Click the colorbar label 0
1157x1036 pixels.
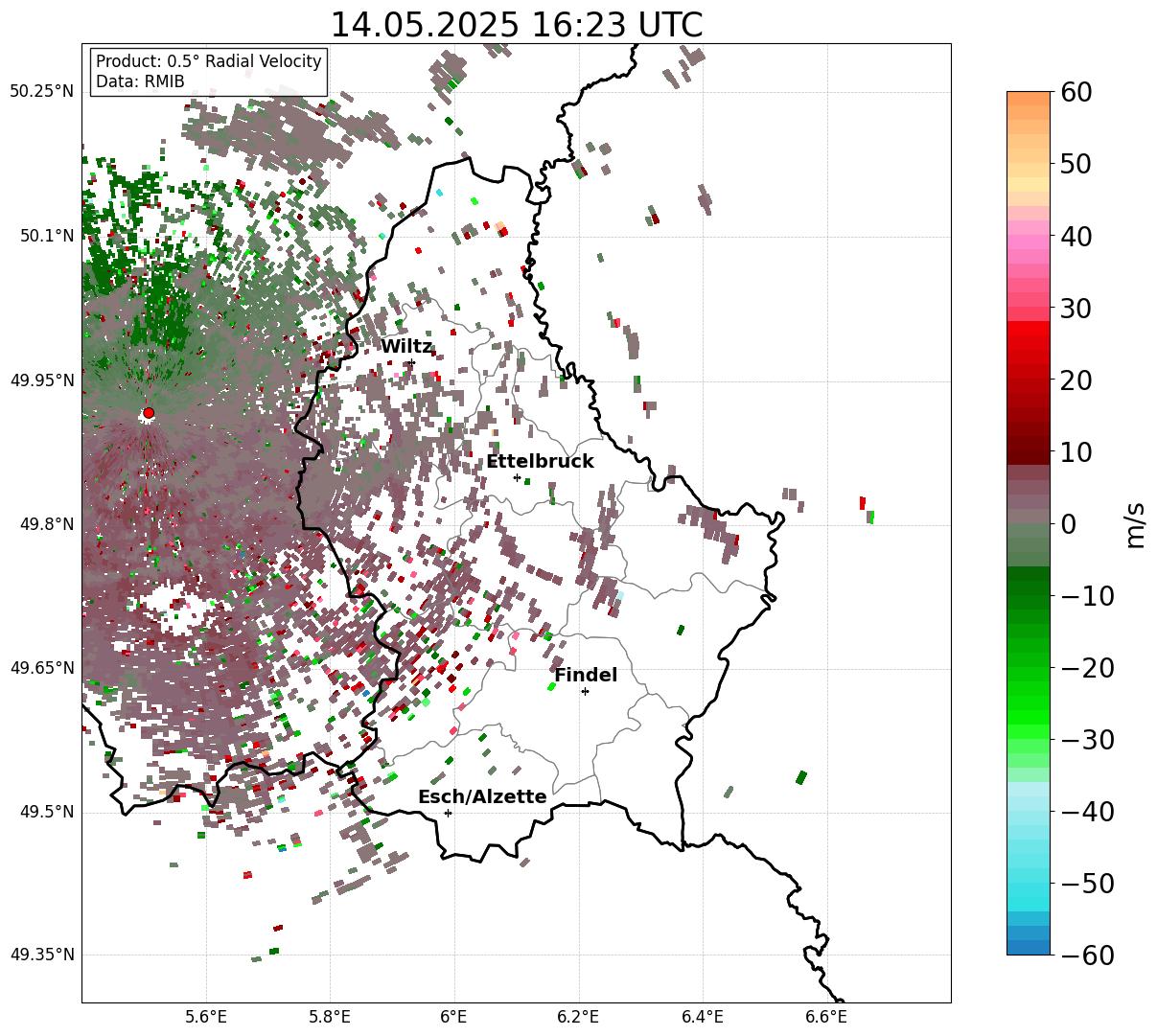click(x=1068, y=524)
